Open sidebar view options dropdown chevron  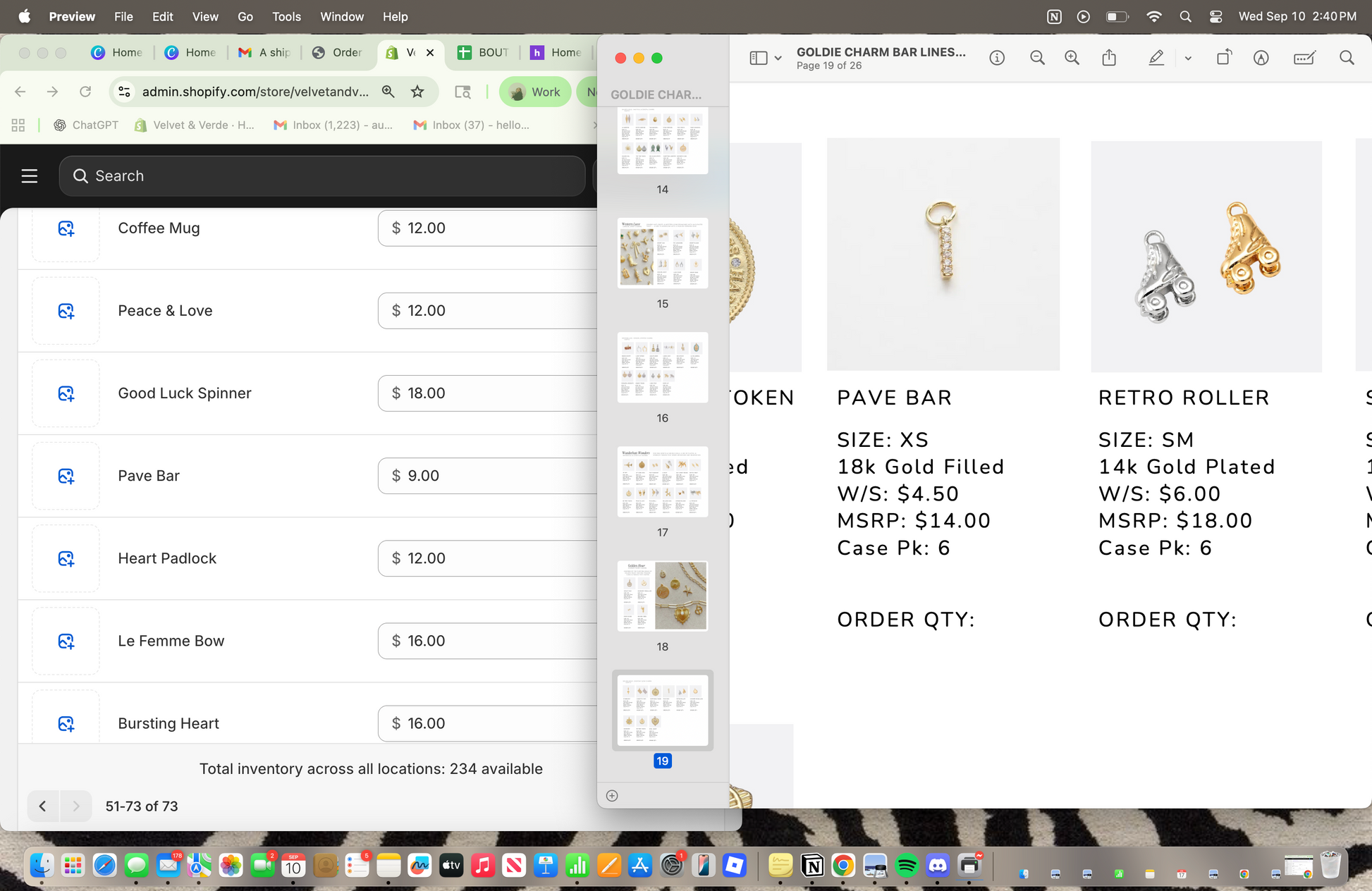[x=778, y=59]
